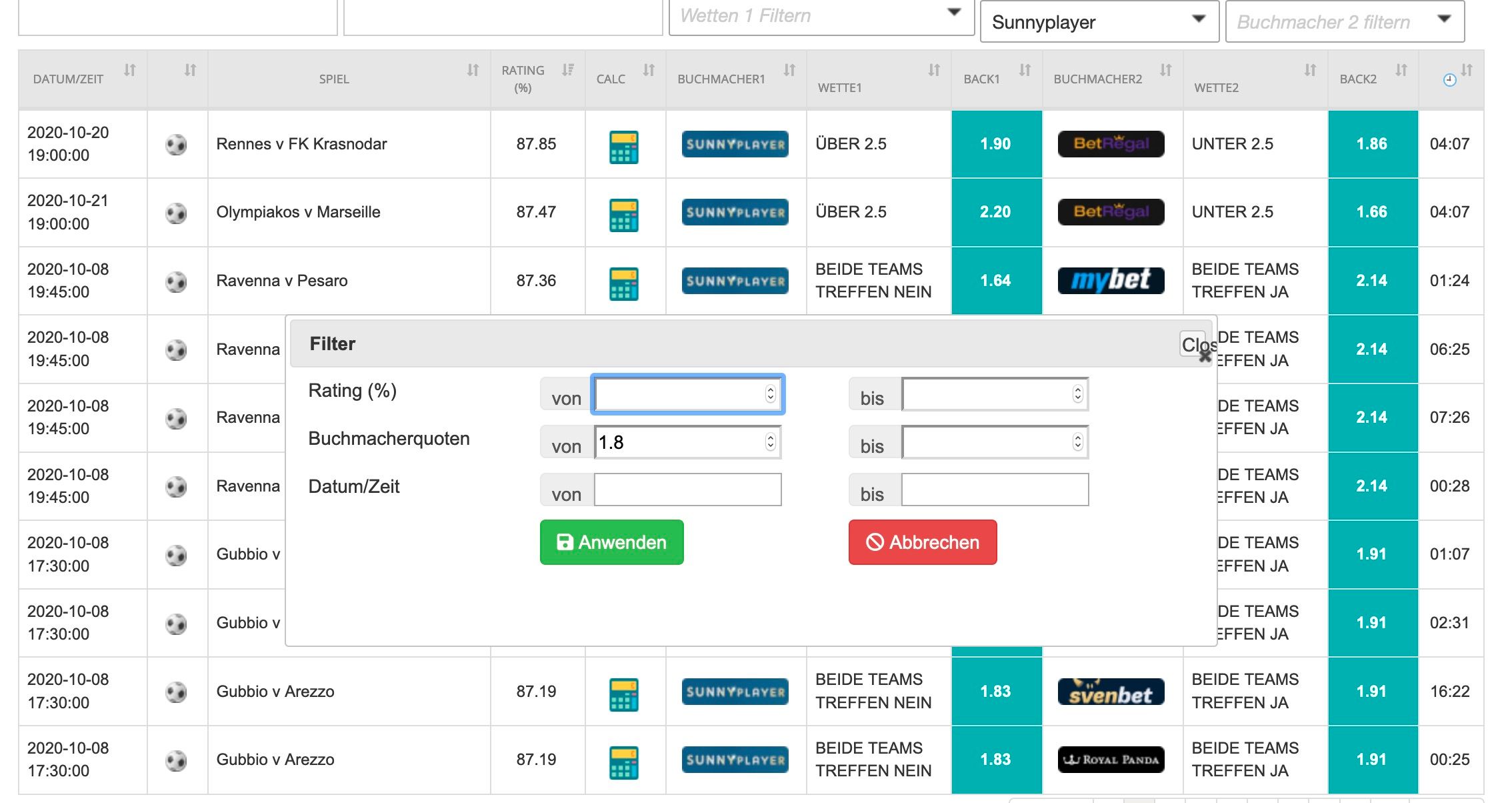Click soccer ball icon in Ravenna v Pesaro row

pyautogui.click(x=176, y=281)
